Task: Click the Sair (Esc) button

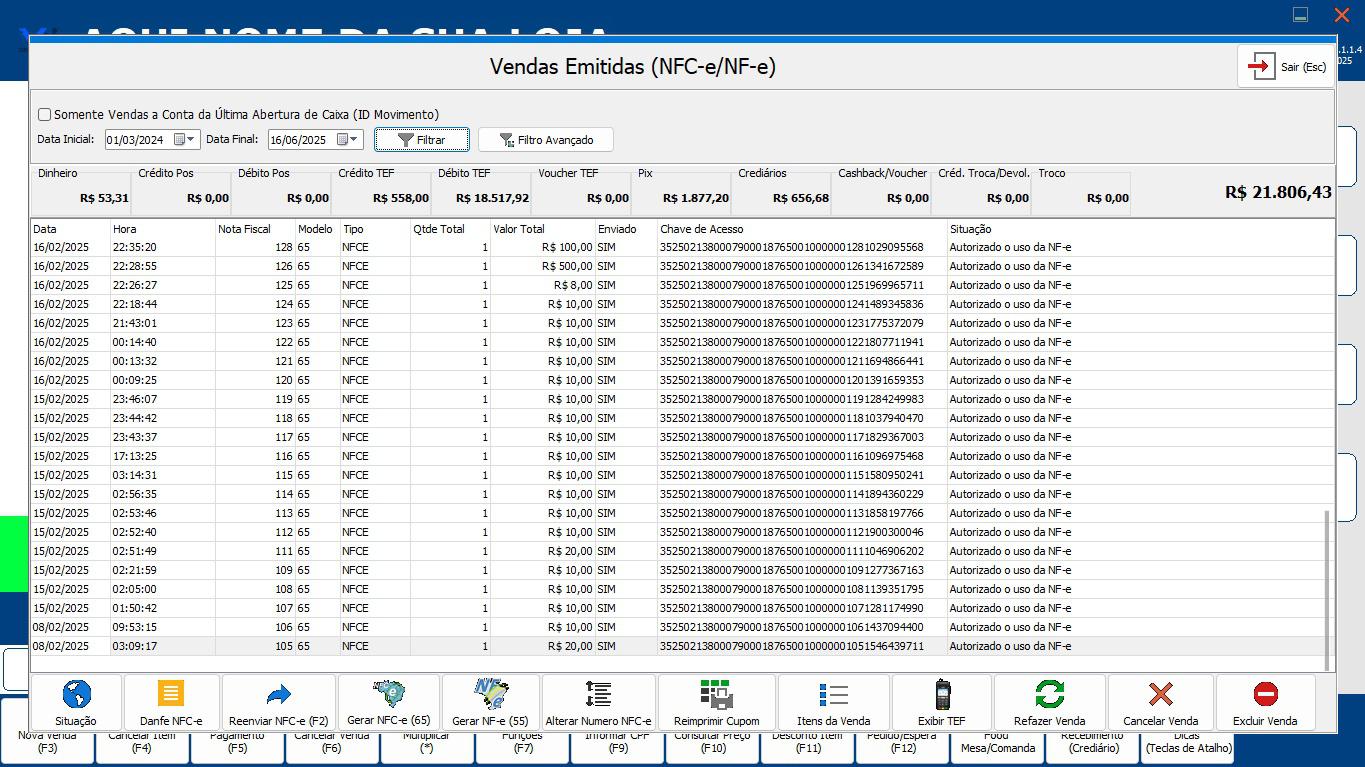Action: (x=1286, y=67)
